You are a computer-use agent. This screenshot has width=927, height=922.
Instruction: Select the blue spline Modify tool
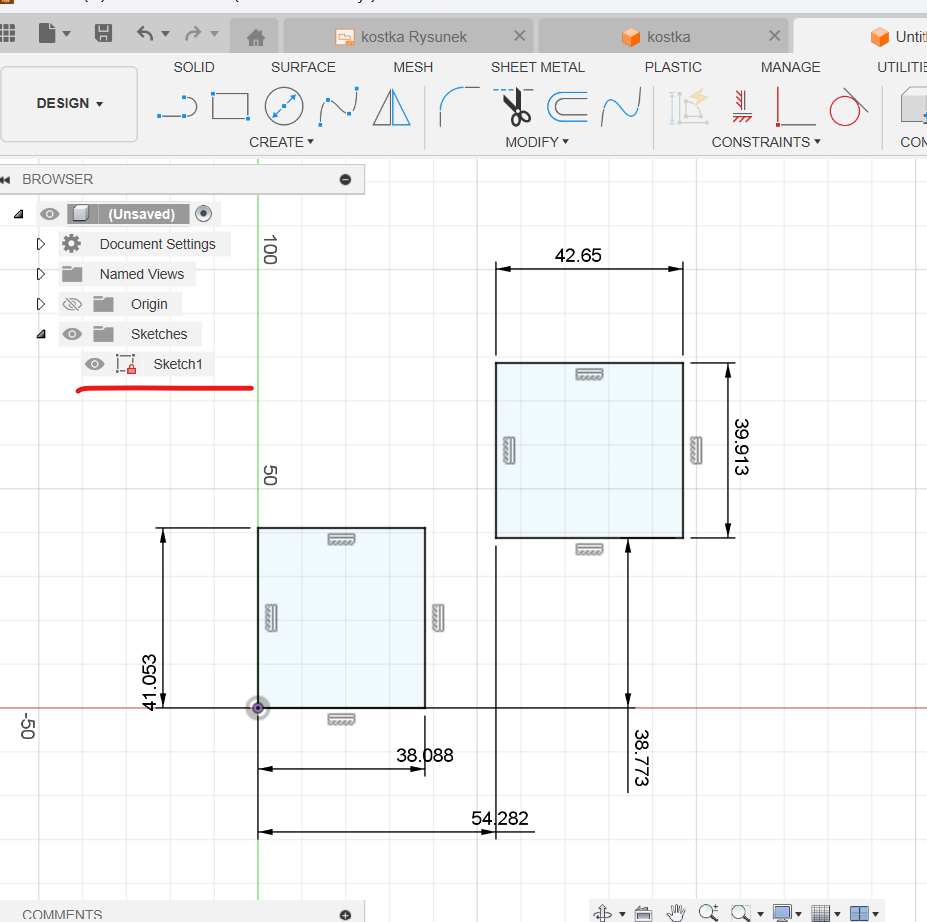click(x=621, y=106)
